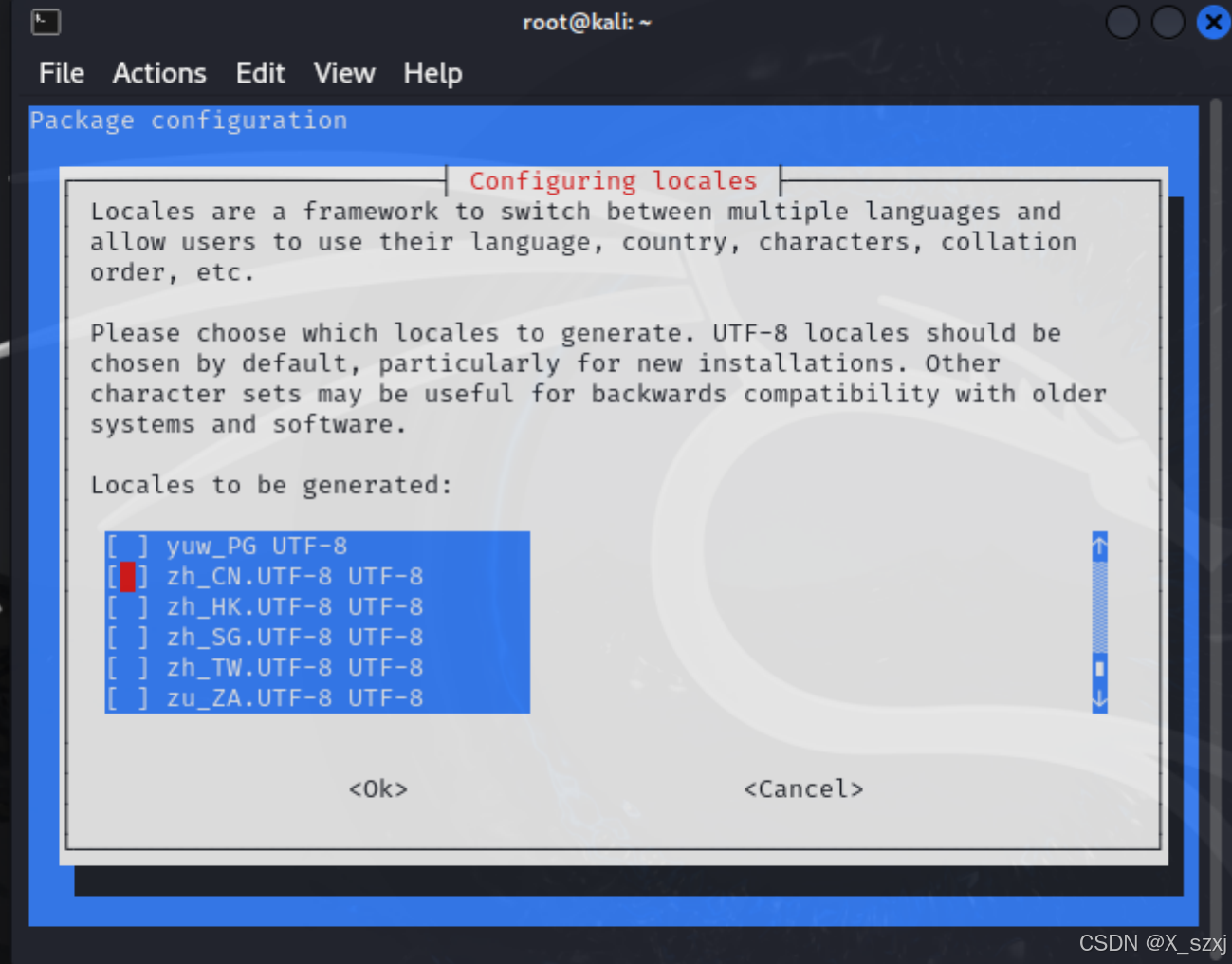Toggle the yuw_PG UTF-8 checkbox
This screenshot has width=1232, height=964.
pos(127,546)
